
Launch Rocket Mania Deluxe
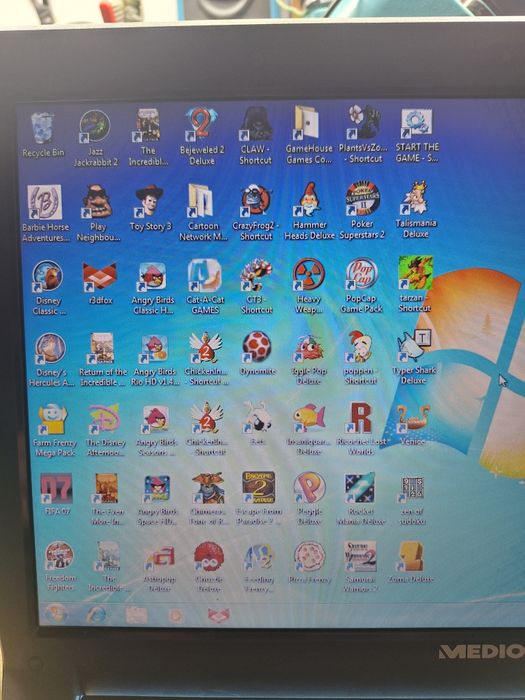point(360,488)
